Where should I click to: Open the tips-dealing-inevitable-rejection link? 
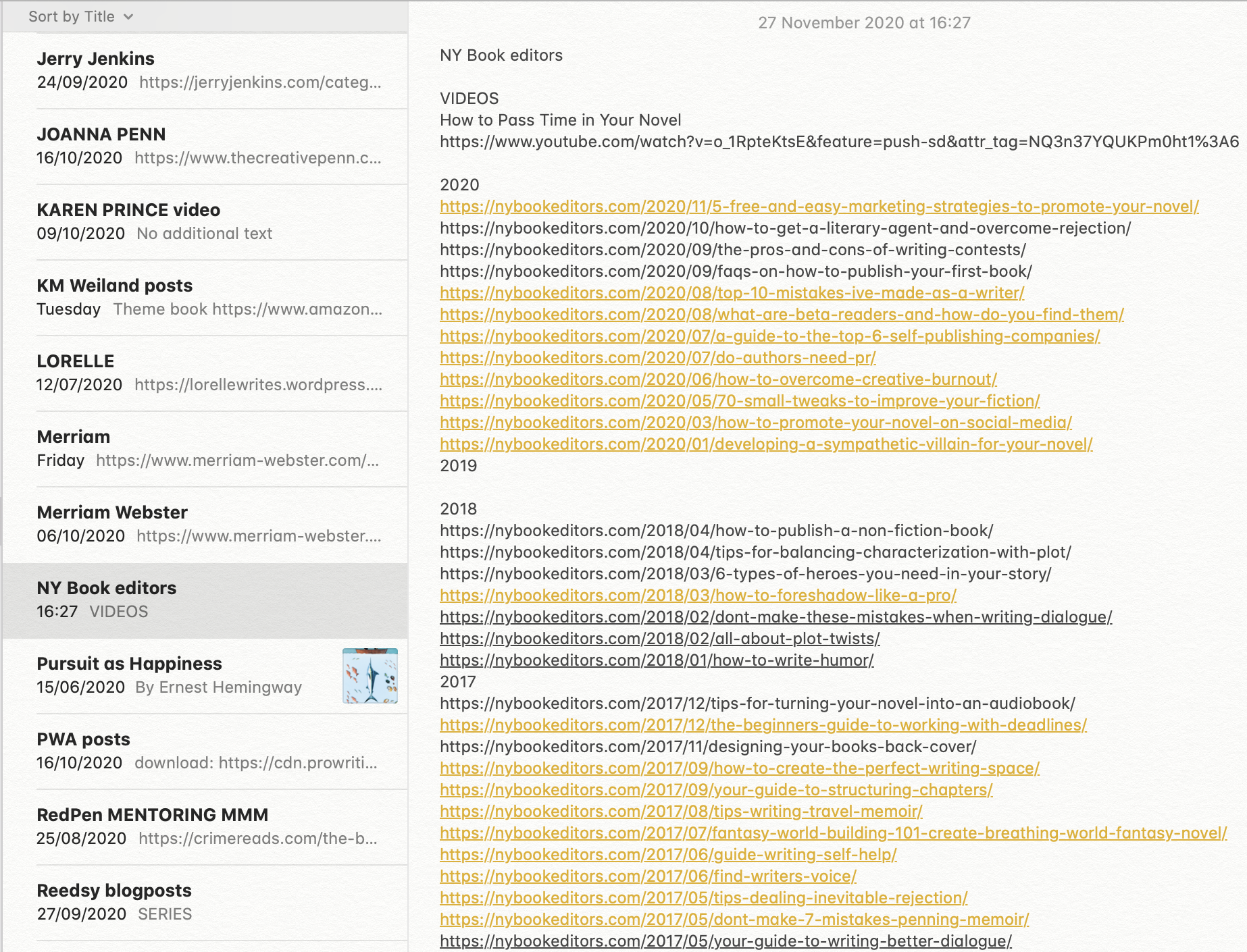click(x=704, y=898)
